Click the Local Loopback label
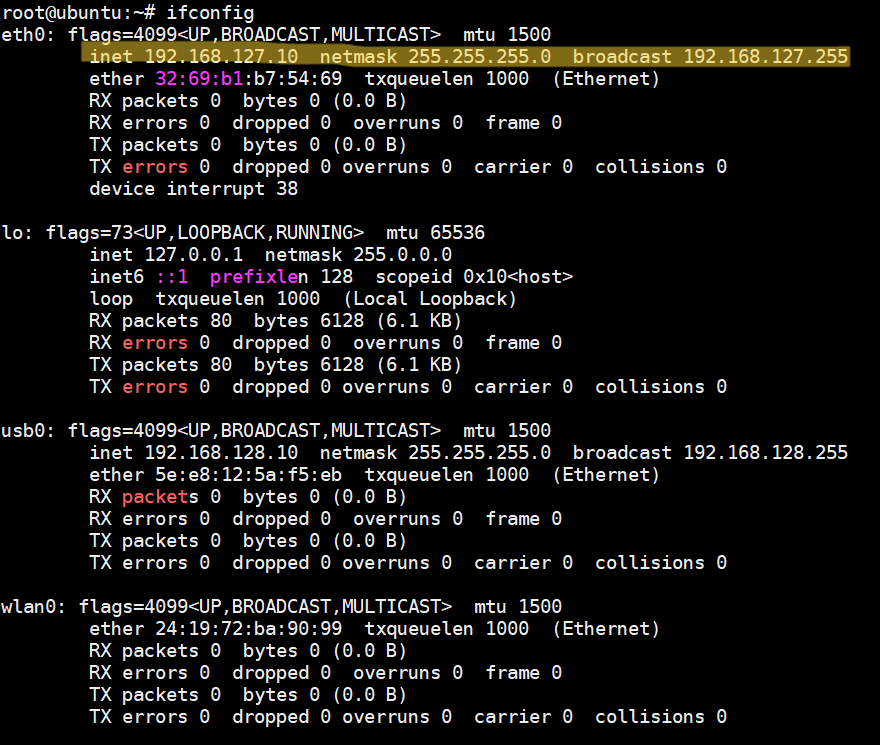 click(430, 299)
